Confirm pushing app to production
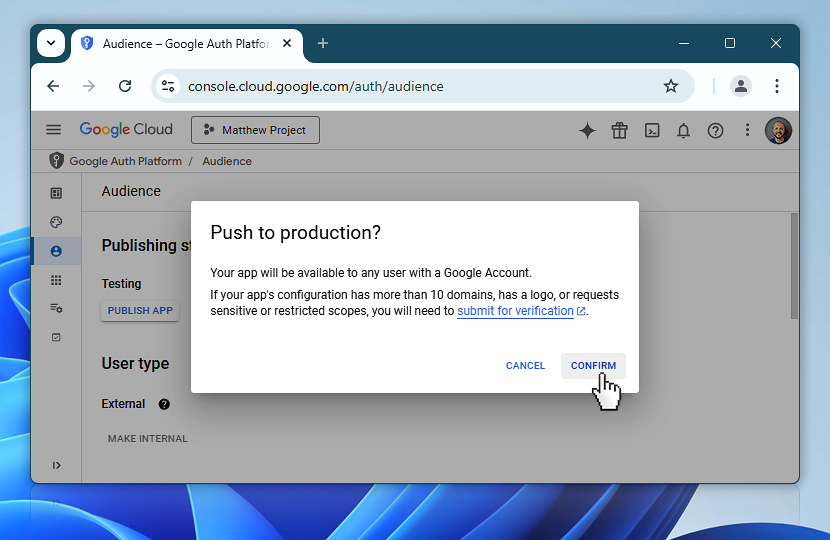 coord(593,366)
